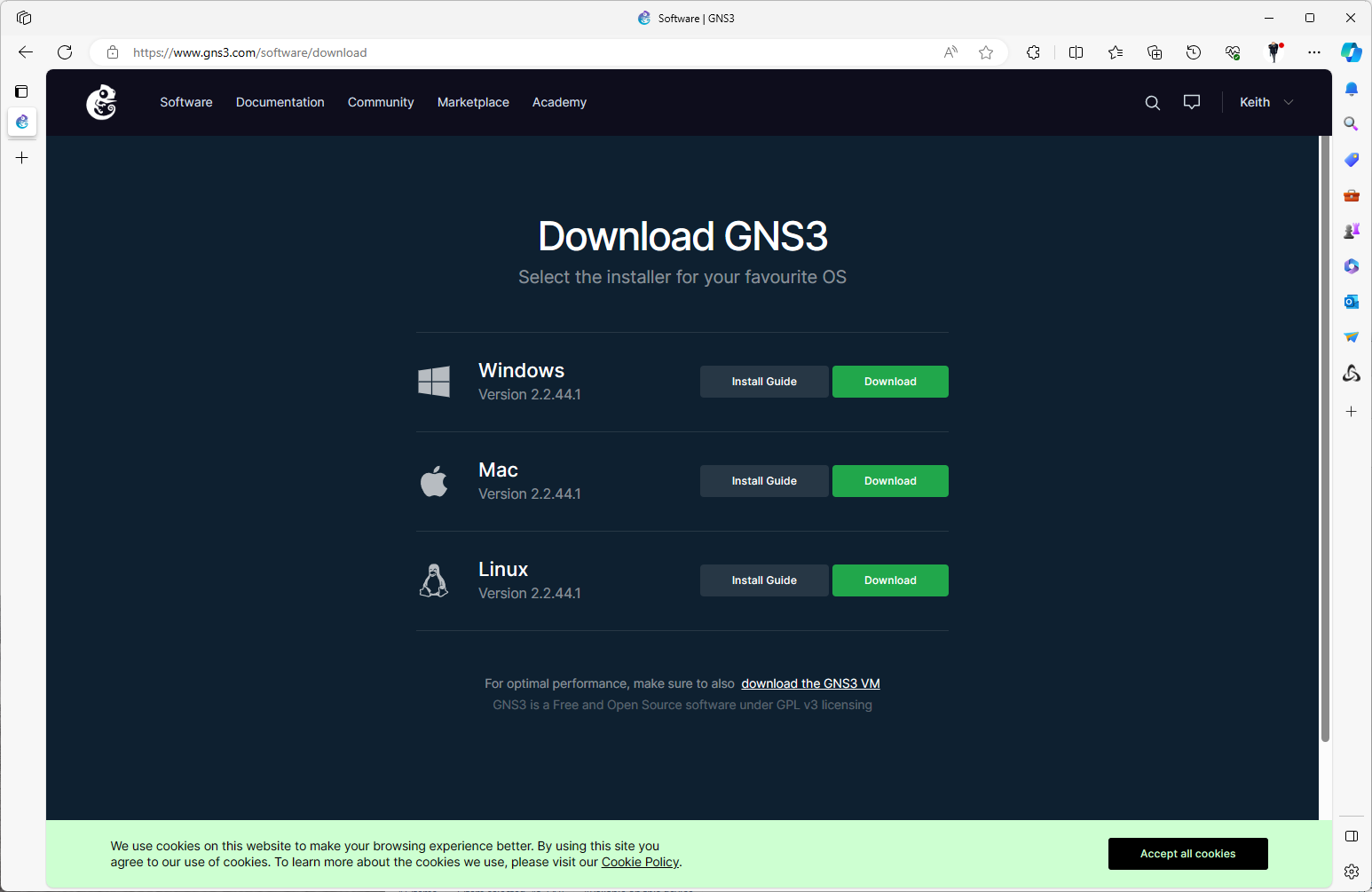Click the Windows logo next to version 2.2.44.1

click(x=434, y=381)
